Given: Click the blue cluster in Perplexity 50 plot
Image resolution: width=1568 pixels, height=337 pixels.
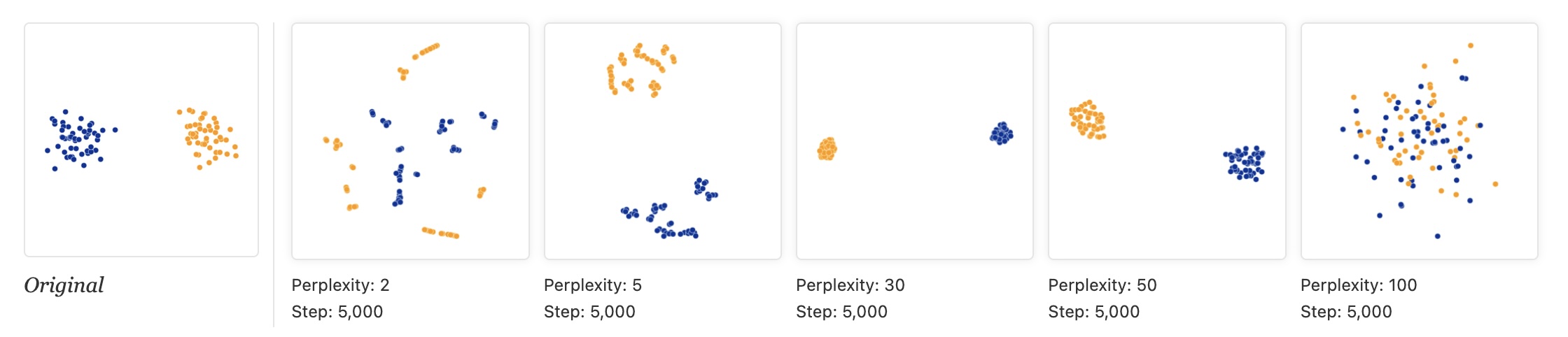Looking at the screenshot, I should point(1245,164).
